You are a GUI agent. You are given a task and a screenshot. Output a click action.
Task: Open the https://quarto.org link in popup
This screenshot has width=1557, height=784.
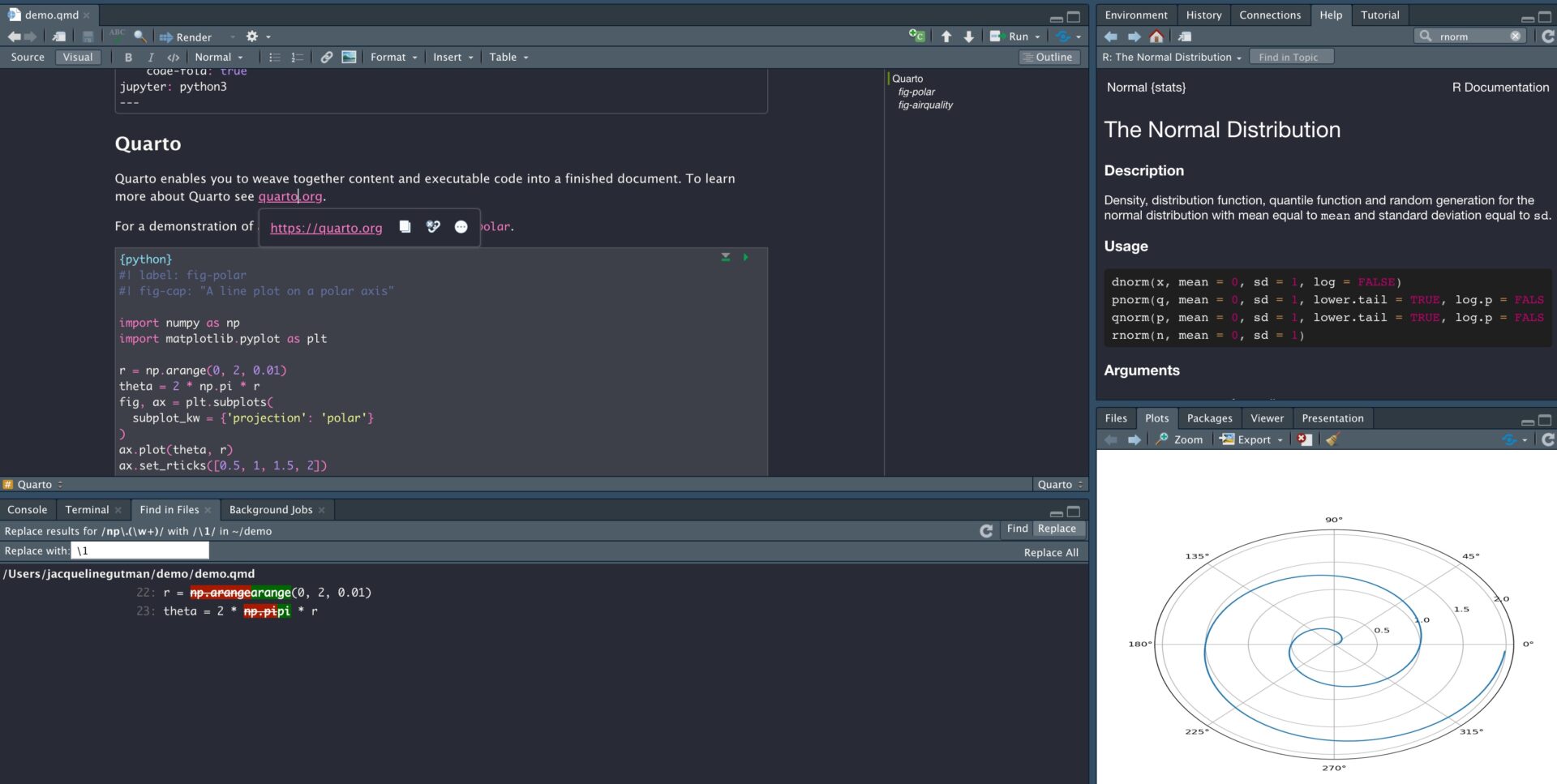[326, 228]
